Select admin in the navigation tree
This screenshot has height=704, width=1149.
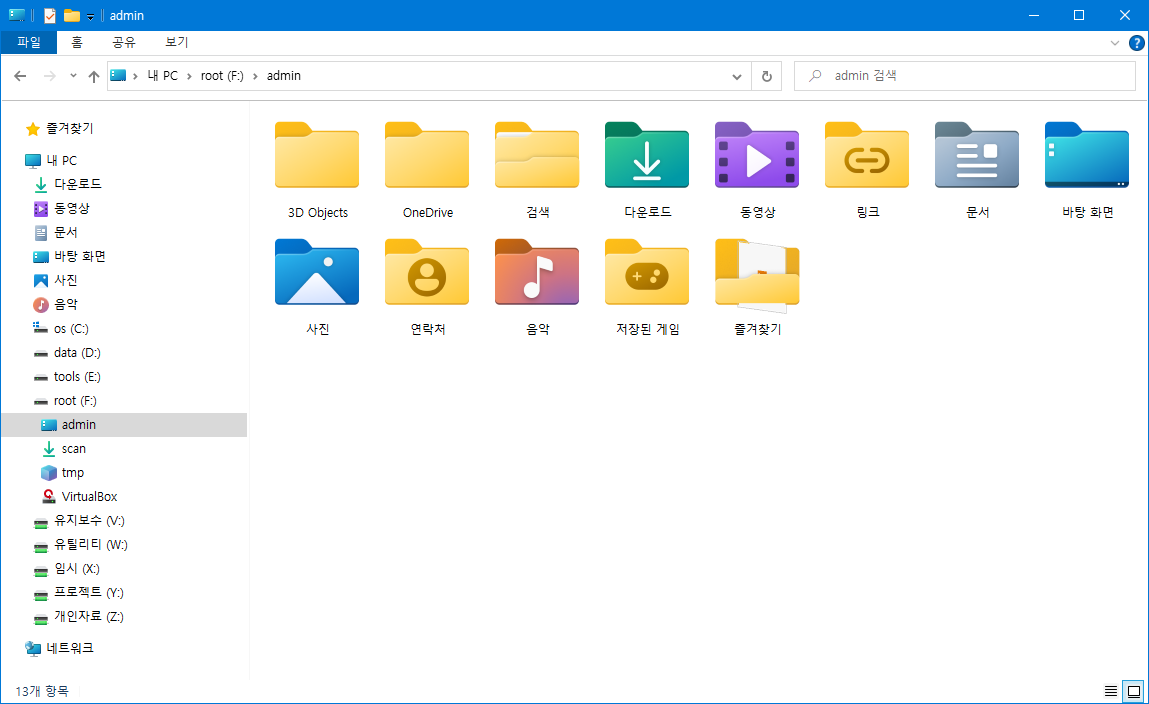[x=125, y=425]
